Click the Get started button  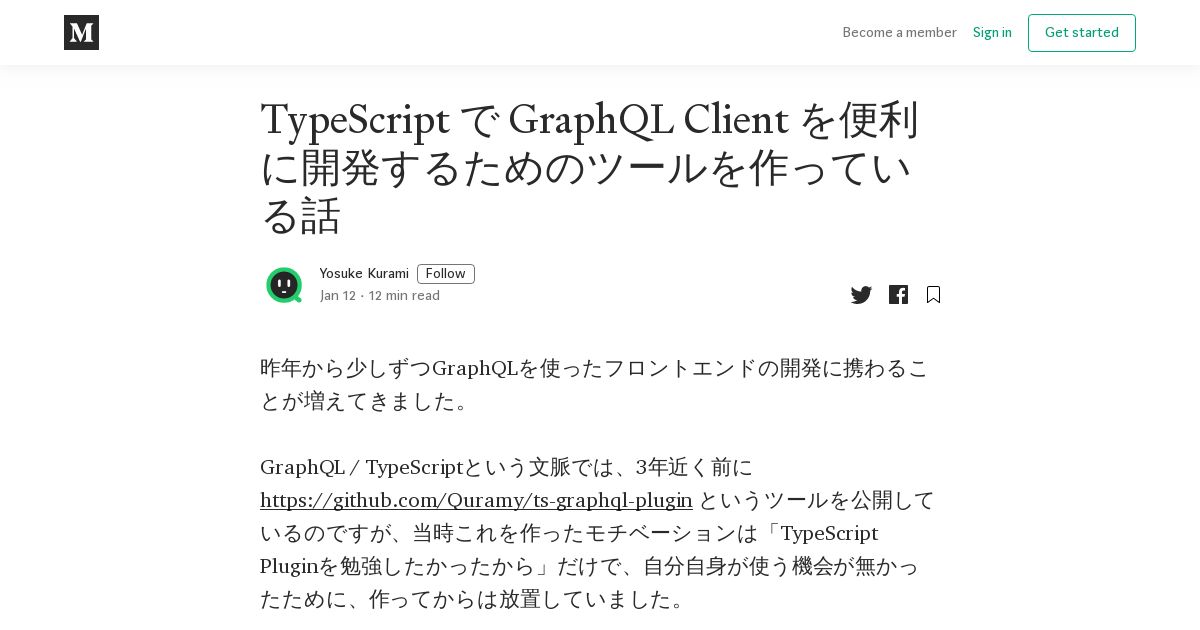click(1081, 33)
